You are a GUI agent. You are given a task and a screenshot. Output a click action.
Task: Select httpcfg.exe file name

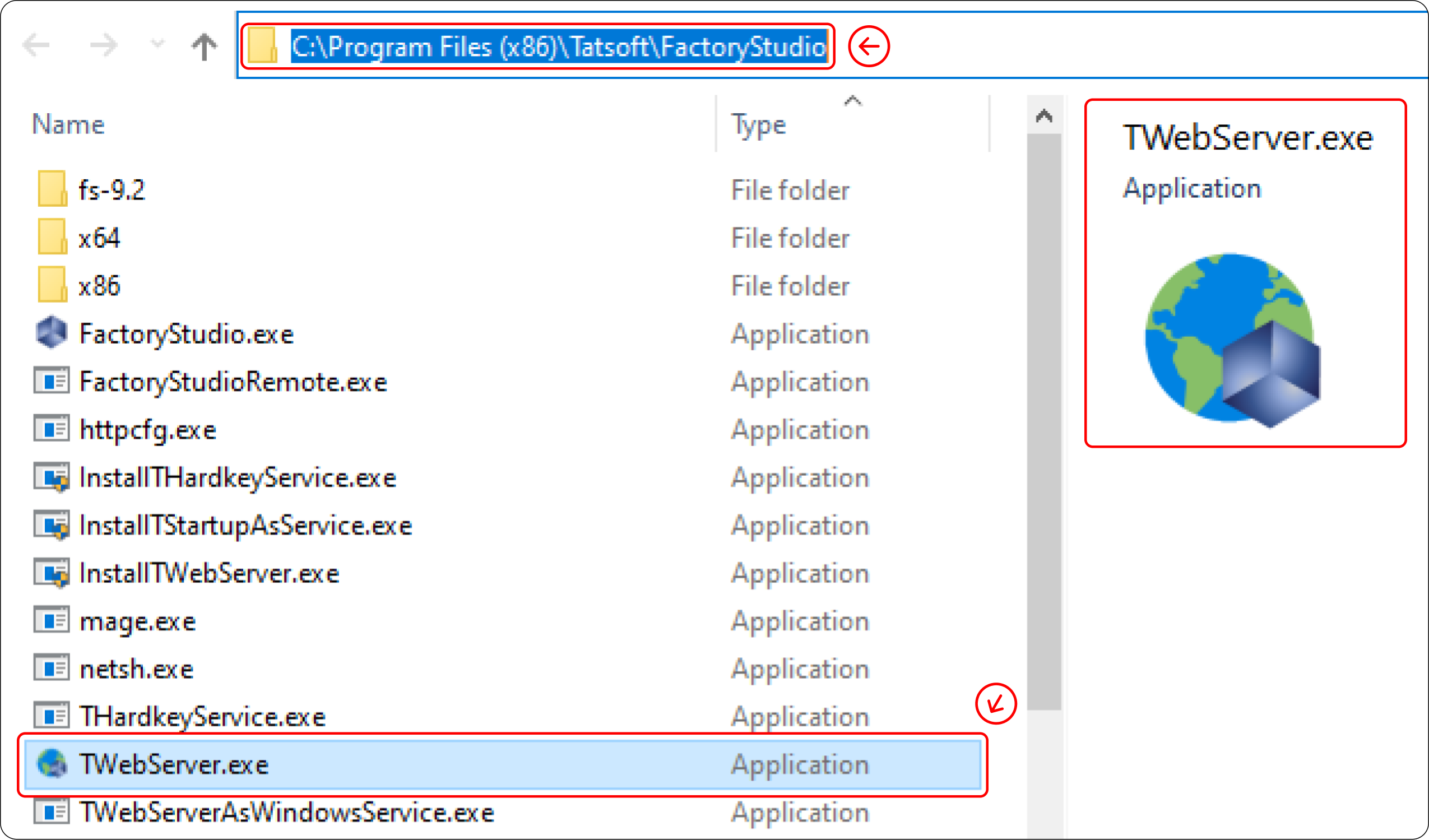[x=148, y=430]
